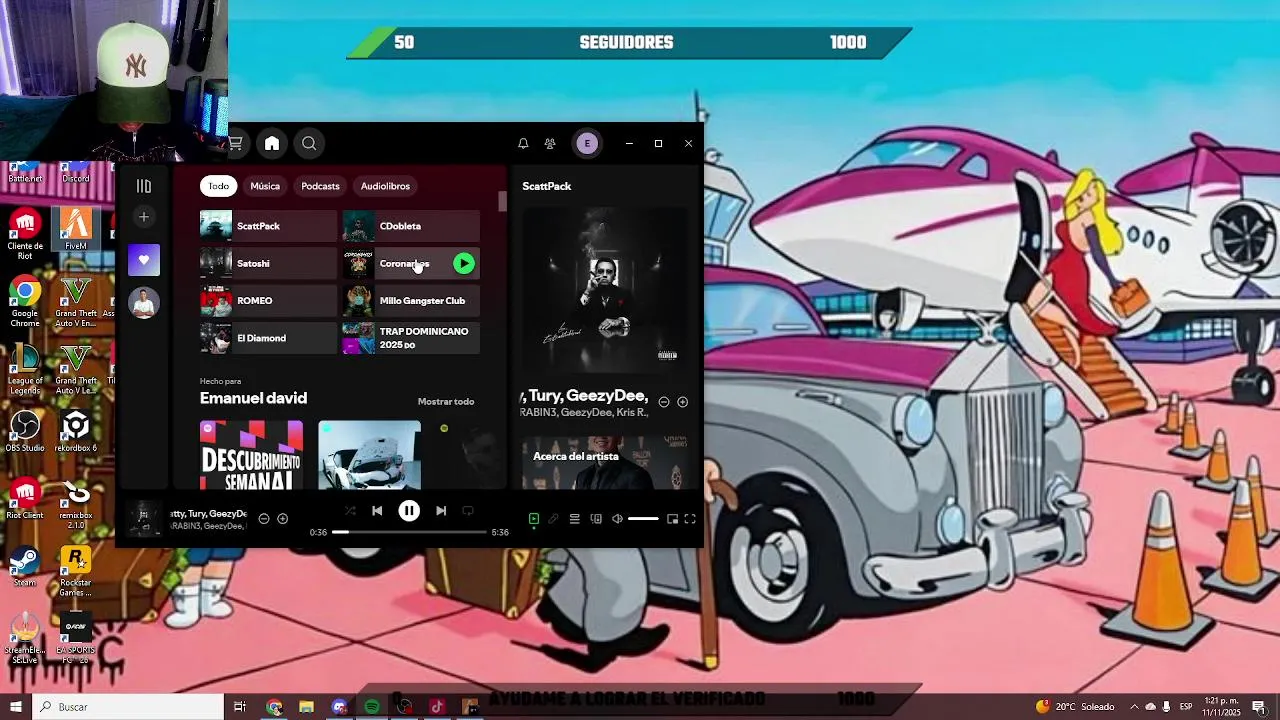Open Spotify notifications bell

click(x=523, y=143)
